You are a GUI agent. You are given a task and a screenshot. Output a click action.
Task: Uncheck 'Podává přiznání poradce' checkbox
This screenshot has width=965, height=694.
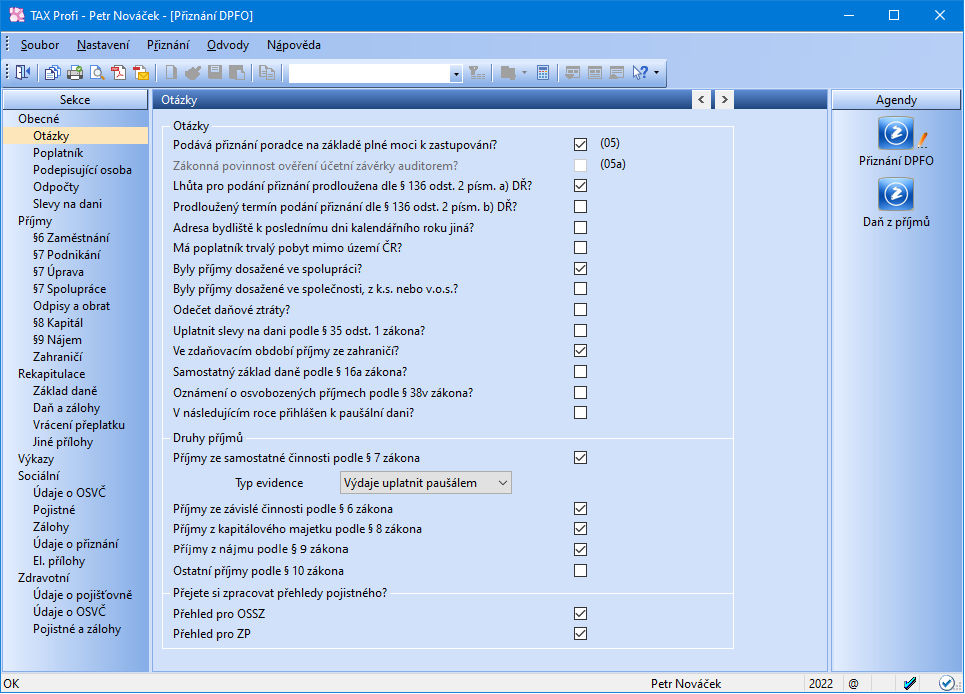580,145
